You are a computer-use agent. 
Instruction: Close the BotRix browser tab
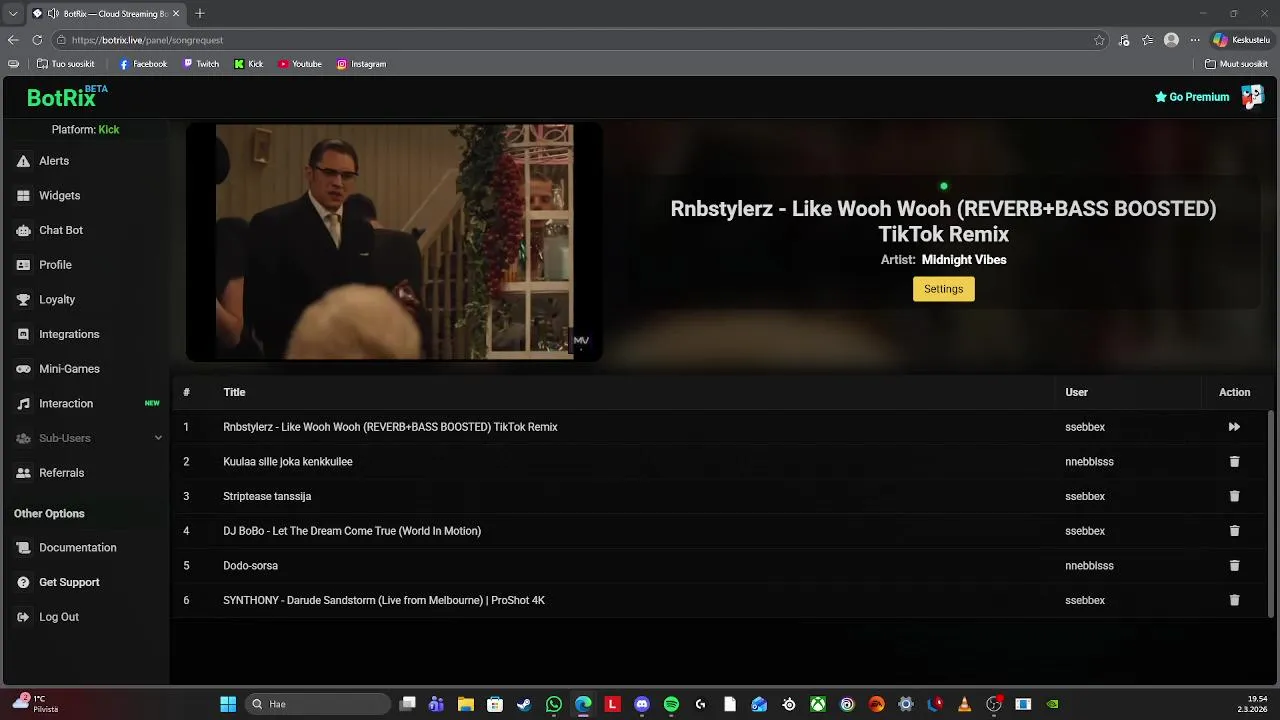tap(176, 14)
